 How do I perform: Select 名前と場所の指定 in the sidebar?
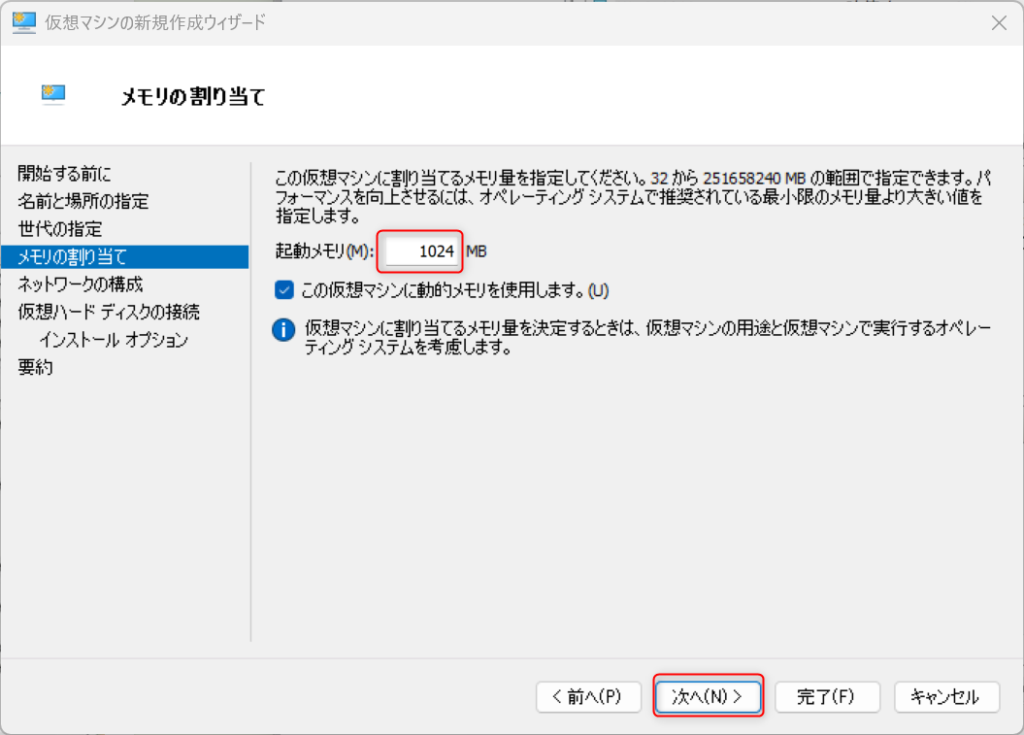click(x=83, y=201)
